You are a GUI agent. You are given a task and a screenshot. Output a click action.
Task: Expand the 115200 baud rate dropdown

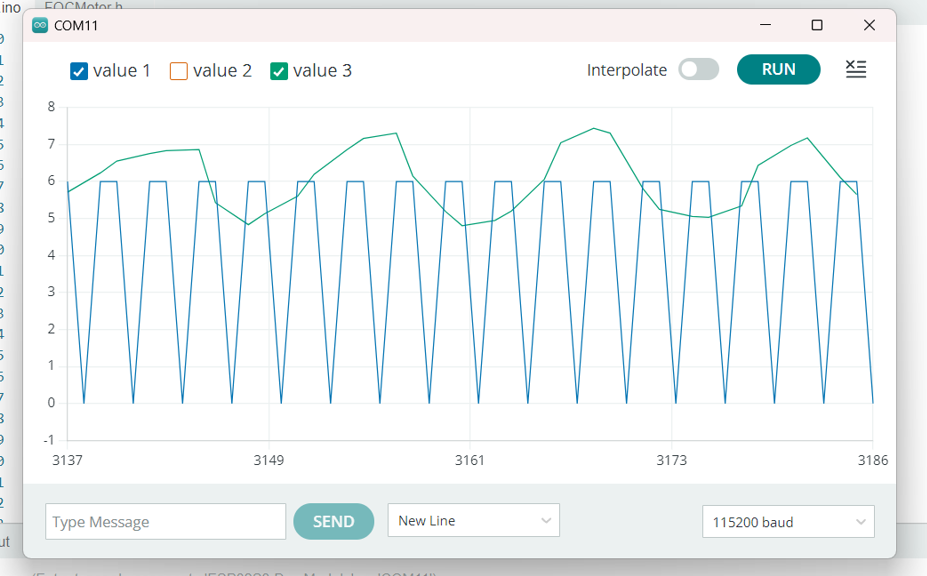click(788, 522)
